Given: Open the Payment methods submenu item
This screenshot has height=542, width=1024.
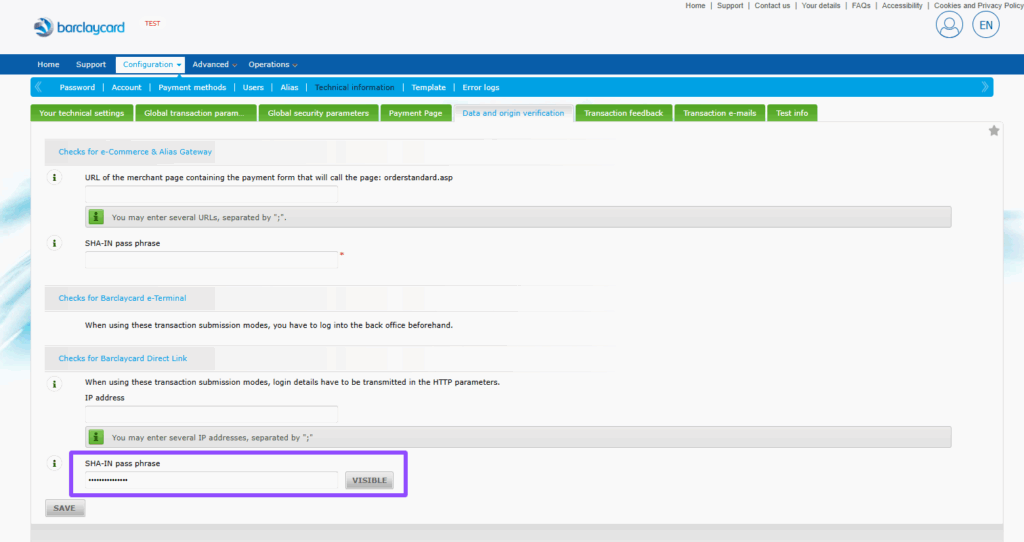Looking at the screenshot, I should [192, 88].
